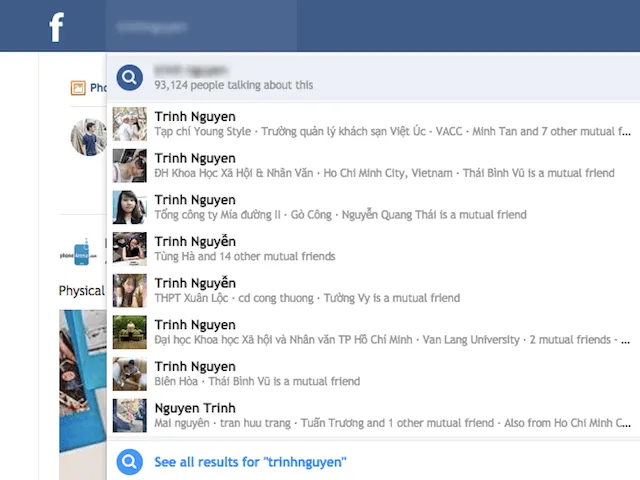
Task: Open avatar of Trinh Nguyen at Tạp chí Young Style
Action: pos(130,124)
